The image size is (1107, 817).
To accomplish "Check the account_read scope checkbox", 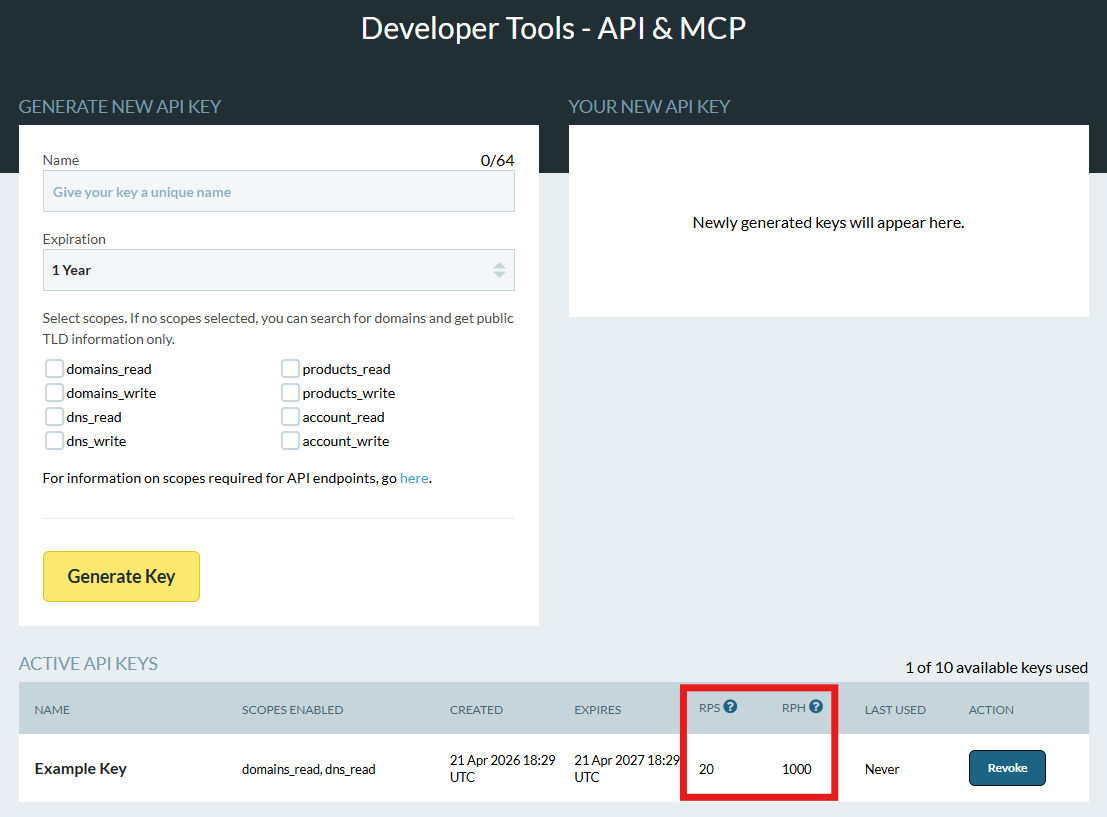I will click(290, 416).
